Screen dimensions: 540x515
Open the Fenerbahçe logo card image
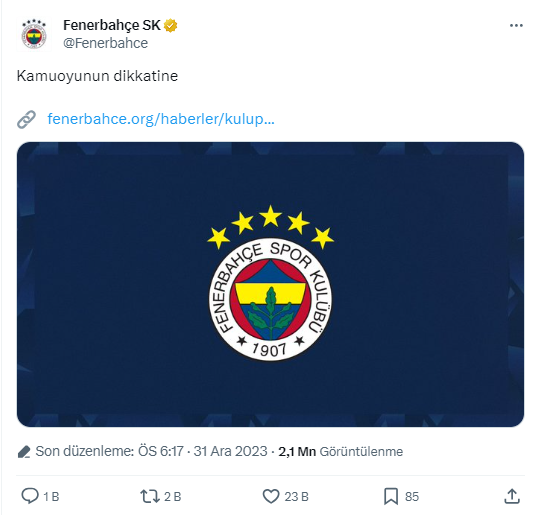(270, 285)
